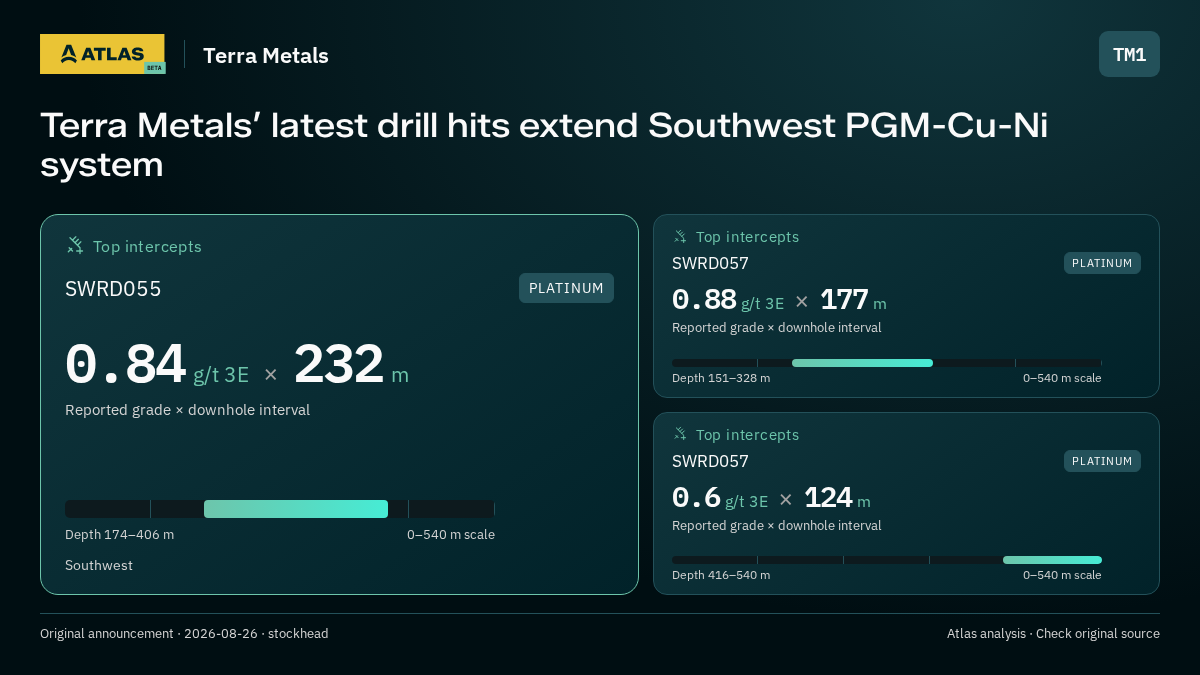Image resolution: width=1200 pixels, height=675 pixels.
Task: Click the Terra Metals company name
Action: 266,56
